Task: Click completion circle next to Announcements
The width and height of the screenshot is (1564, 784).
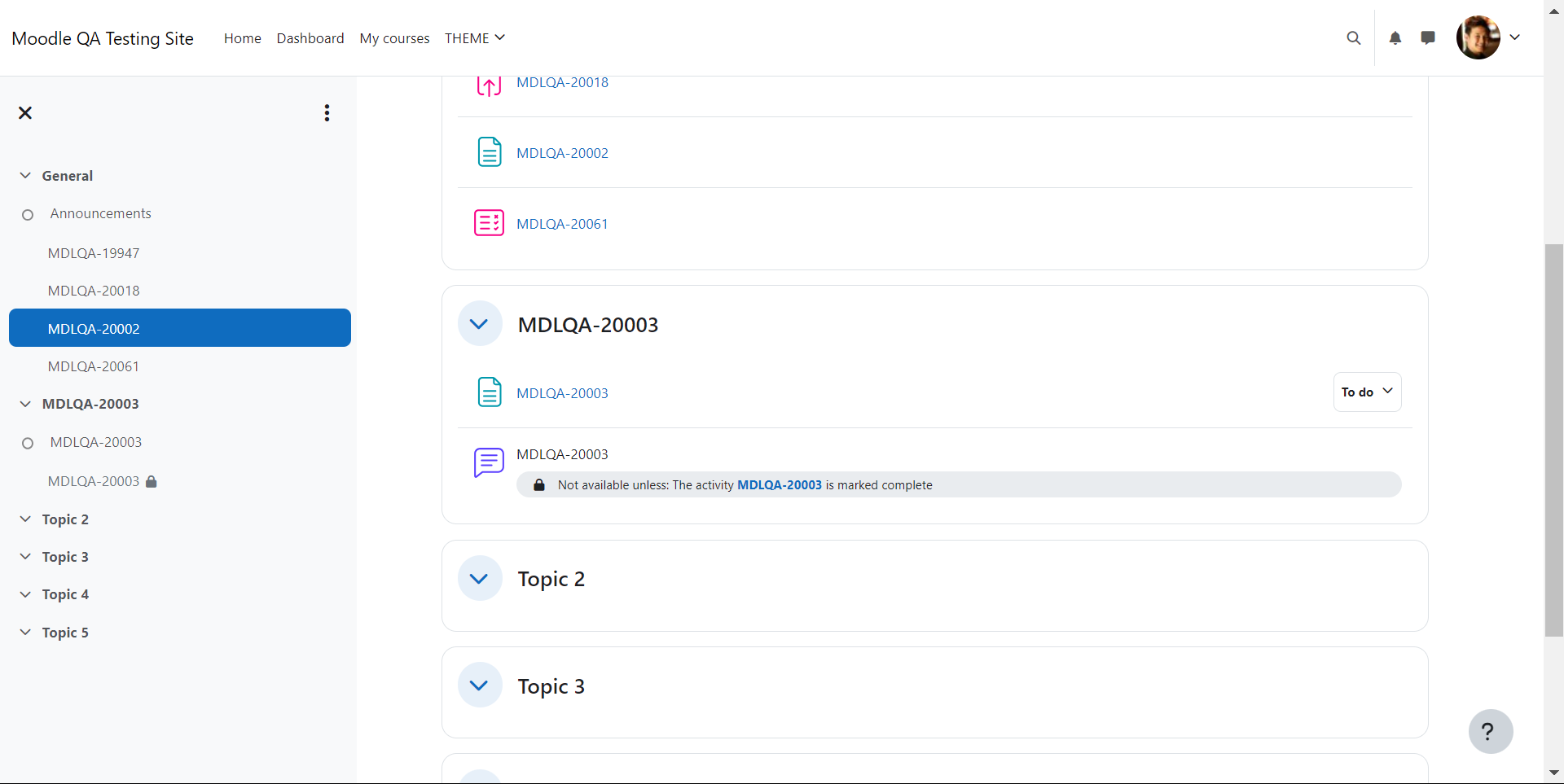Action: pos(28,215)
